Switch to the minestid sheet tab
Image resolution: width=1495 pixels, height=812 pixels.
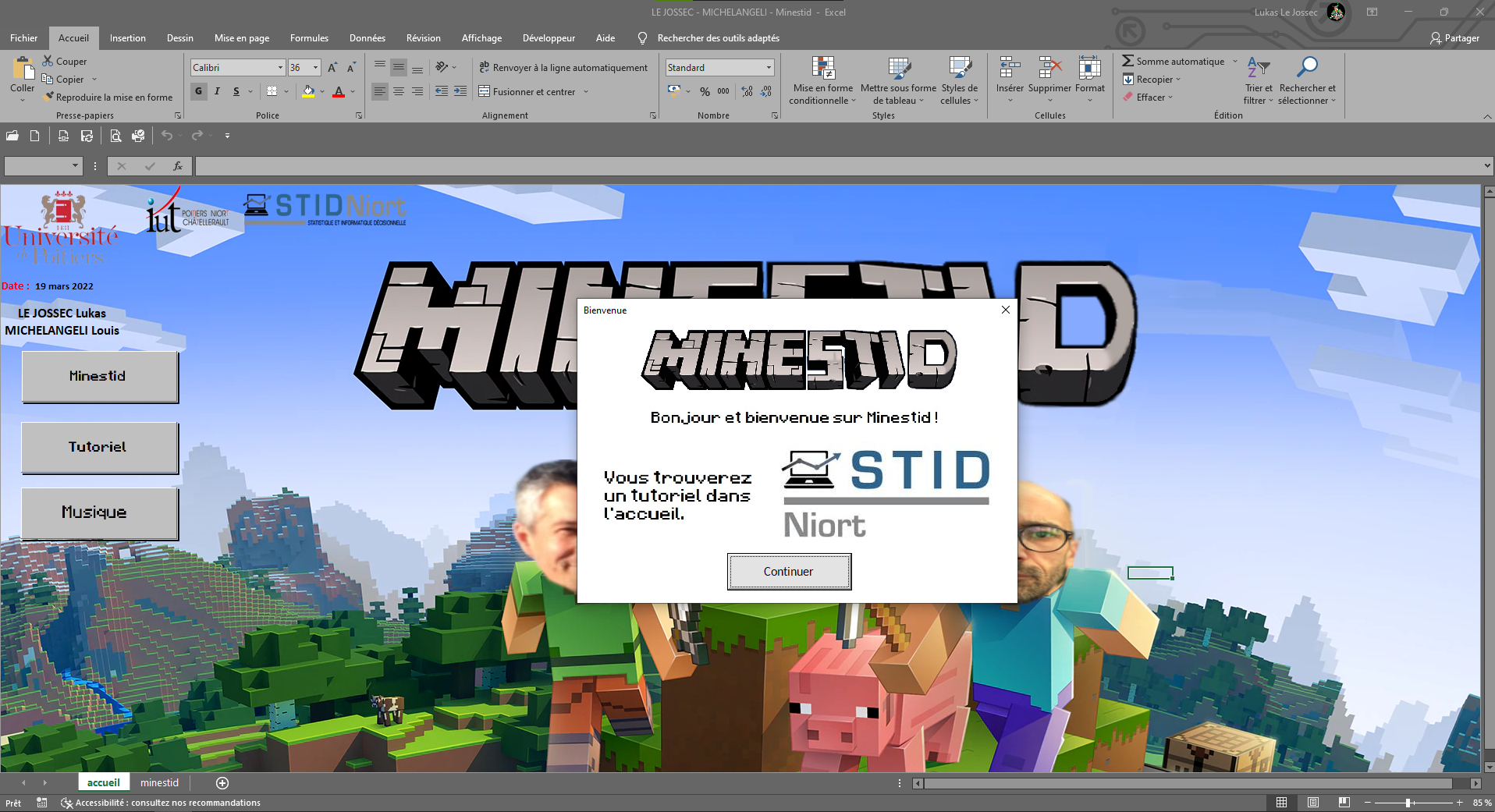159,782
